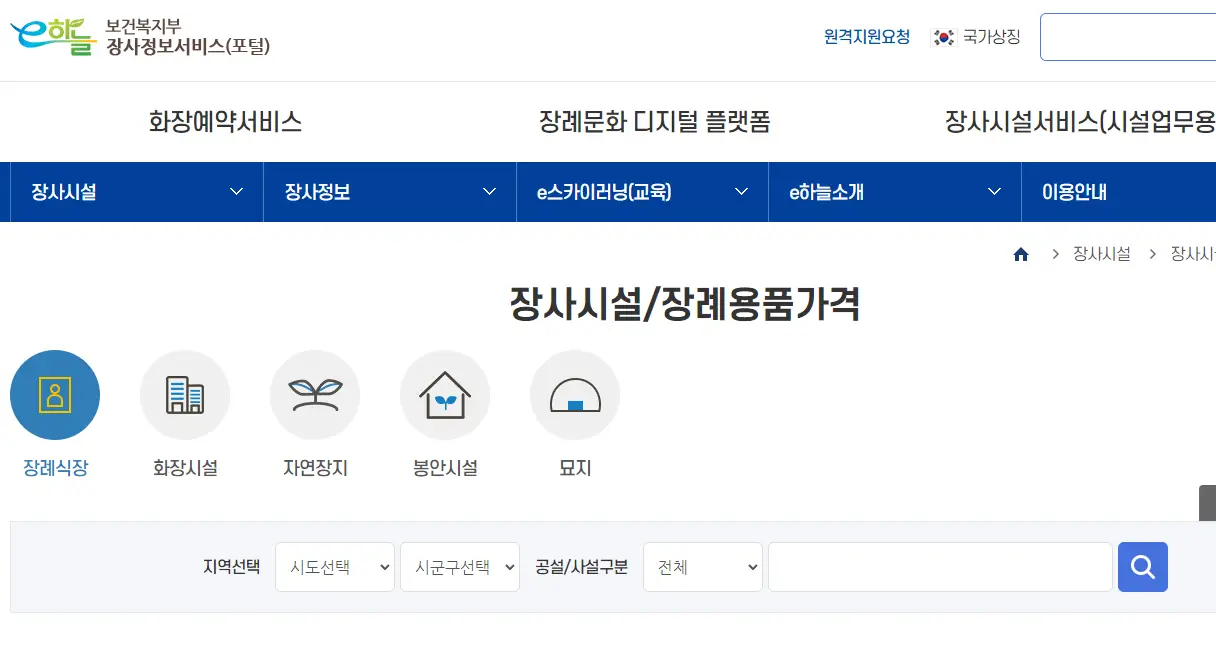Select the 자연장지 natural burial icon

315,394
